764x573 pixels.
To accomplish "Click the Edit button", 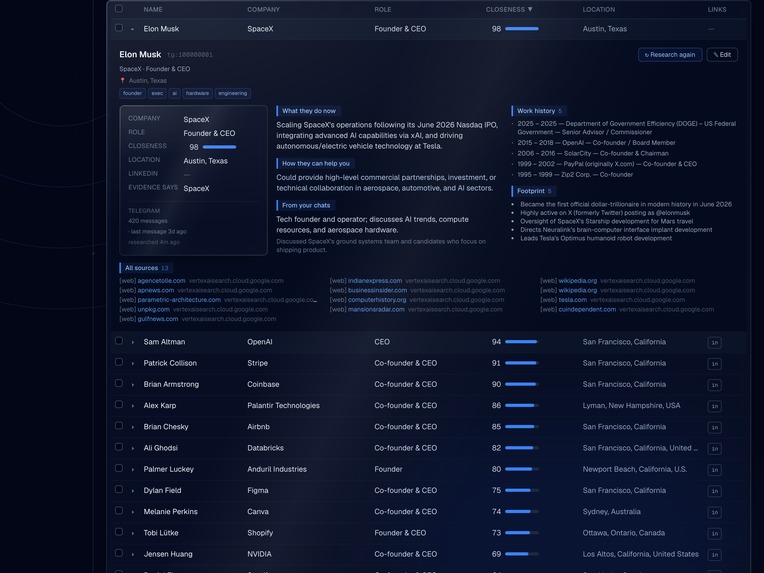I will click(722, 55).
